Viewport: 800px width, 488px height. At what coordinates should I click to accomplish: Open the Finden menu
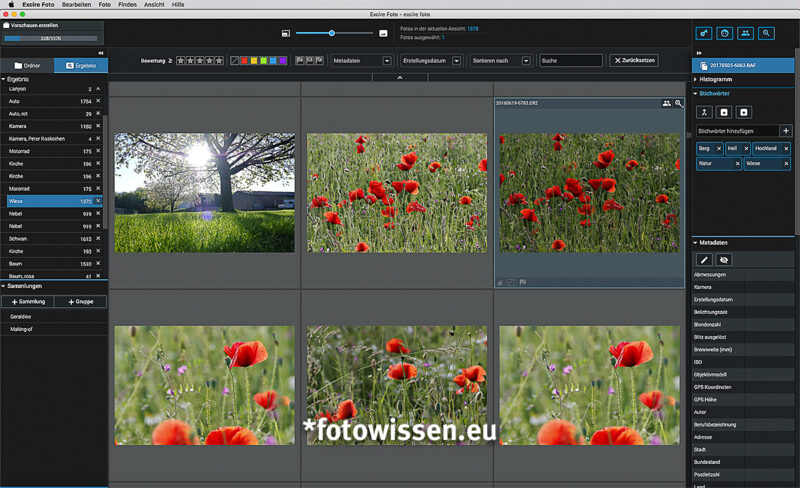(128, 5)
